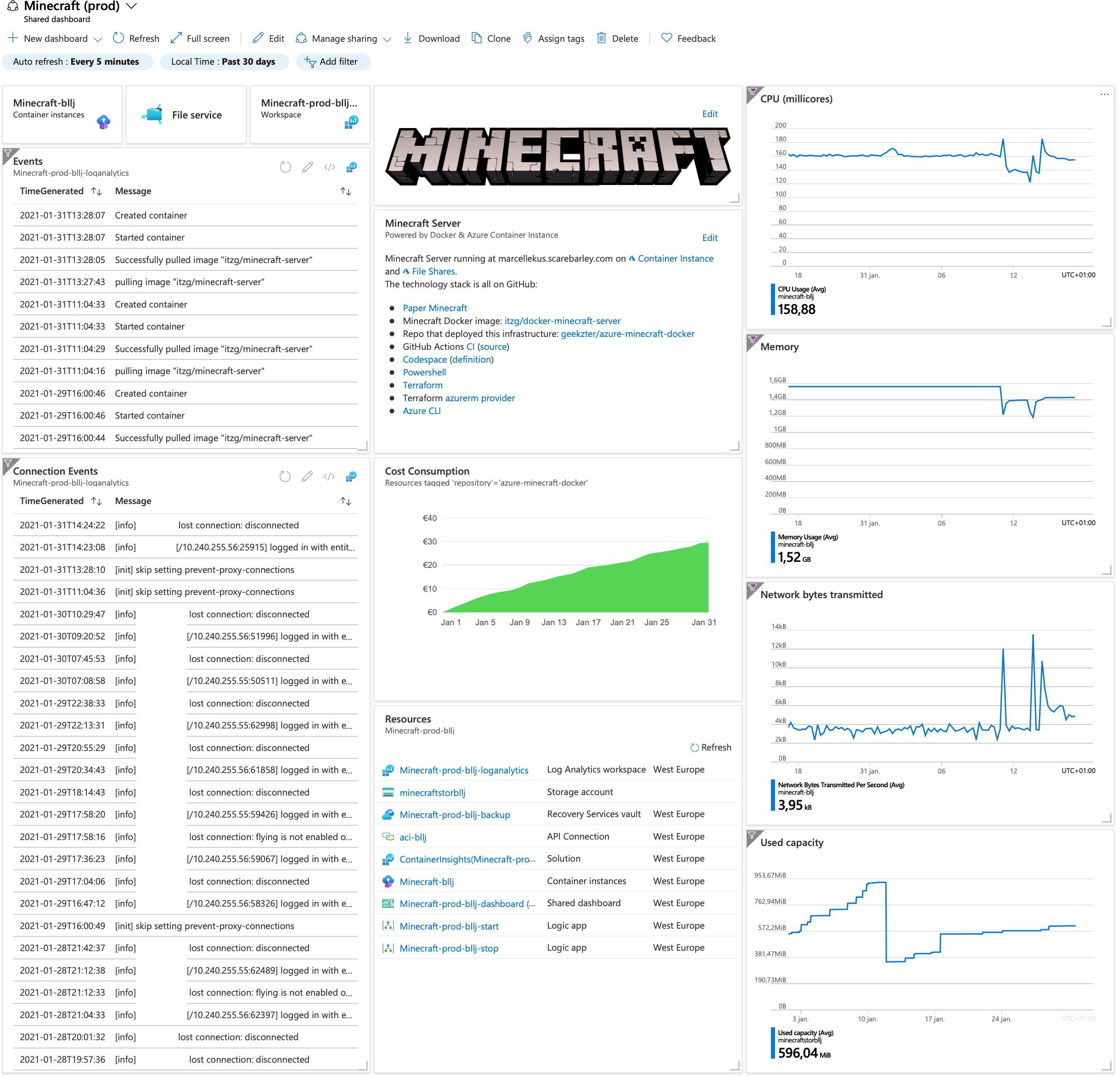The image size is (1120, 1076).
Task: Click the Full screen toolbar icon
Action: pyautogui.click(x=177, y=38)
